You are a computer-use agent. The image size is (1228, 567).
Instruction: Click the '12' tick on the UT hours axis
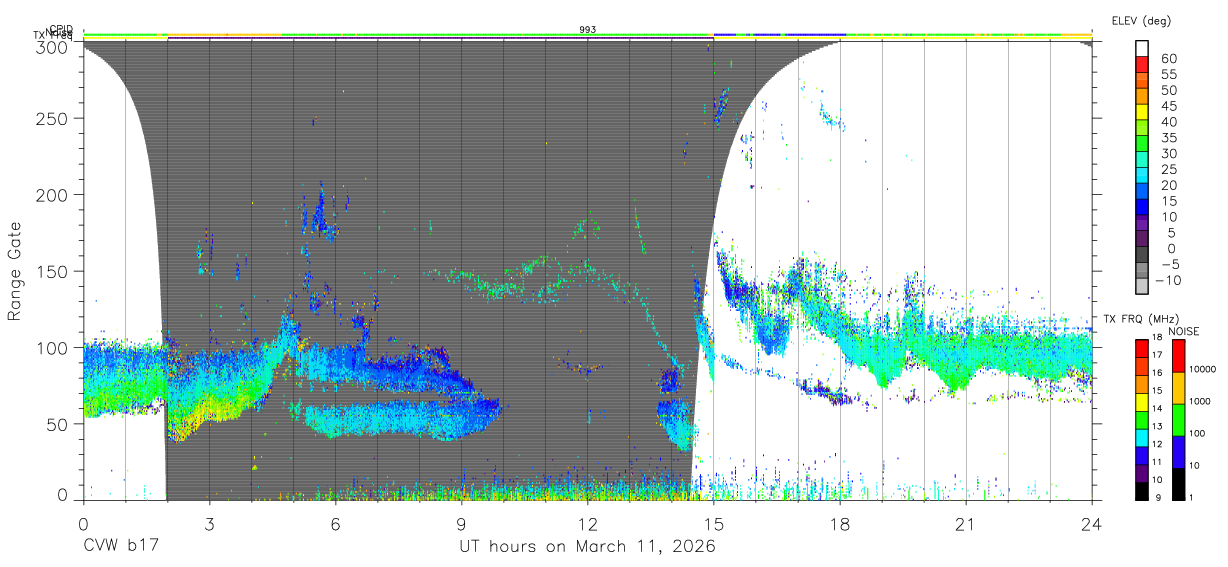[588, 523]
